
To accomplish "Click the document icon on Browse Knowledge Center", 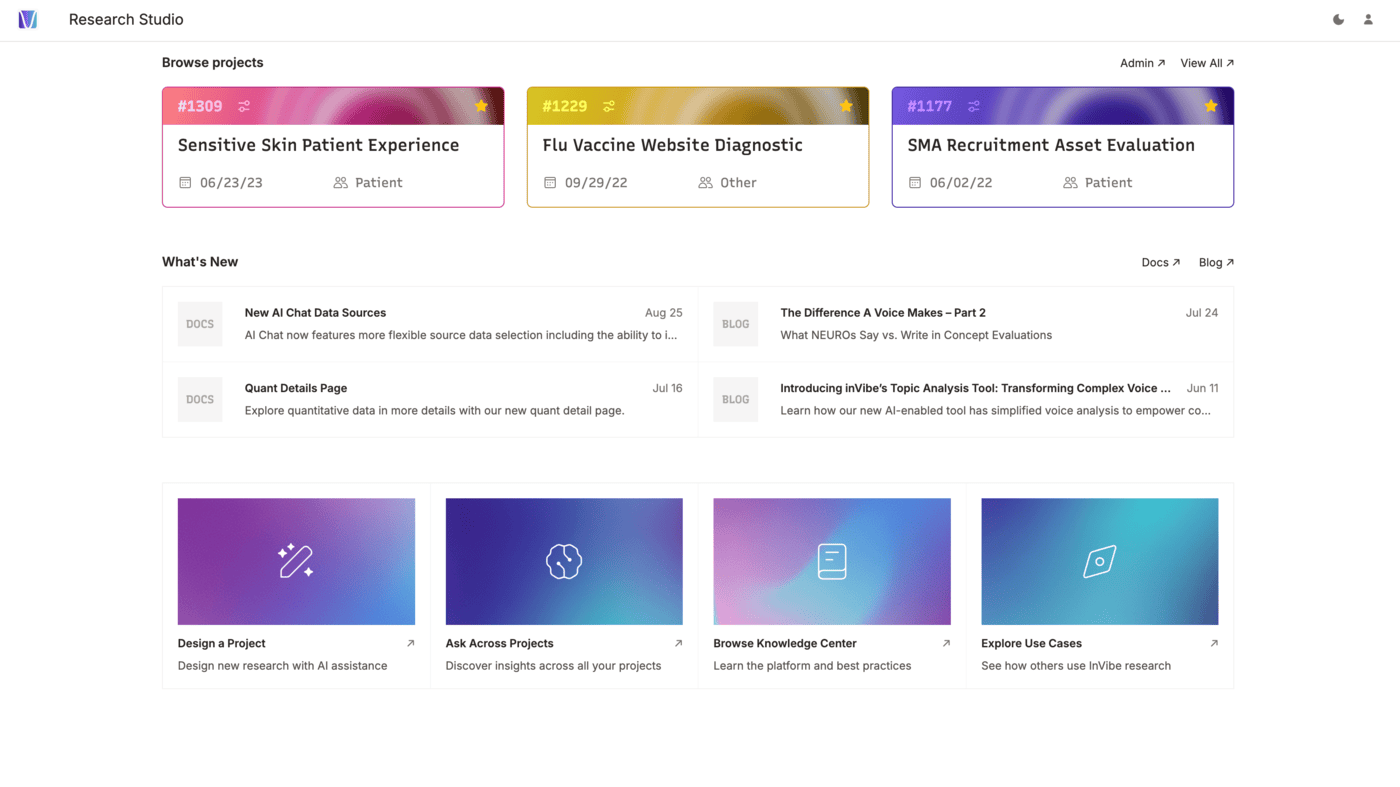I will click(x=831, y=561).
